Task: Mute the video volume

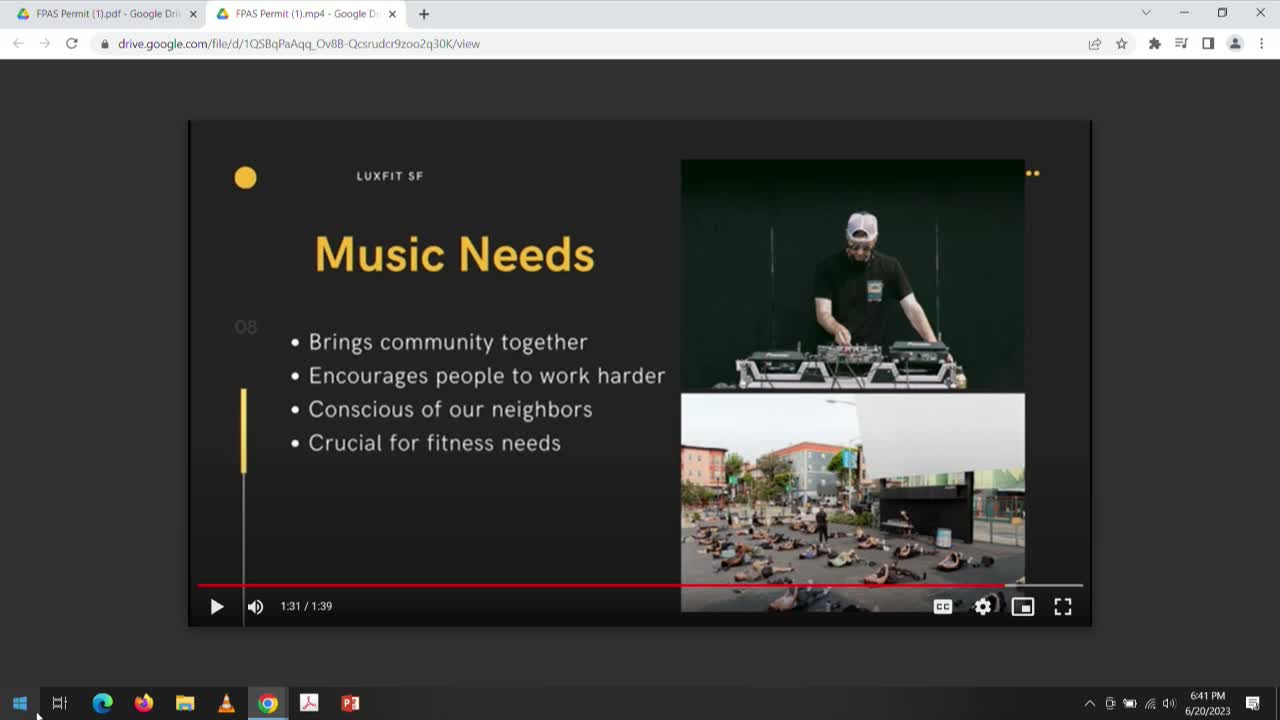Action: (255, 606)
